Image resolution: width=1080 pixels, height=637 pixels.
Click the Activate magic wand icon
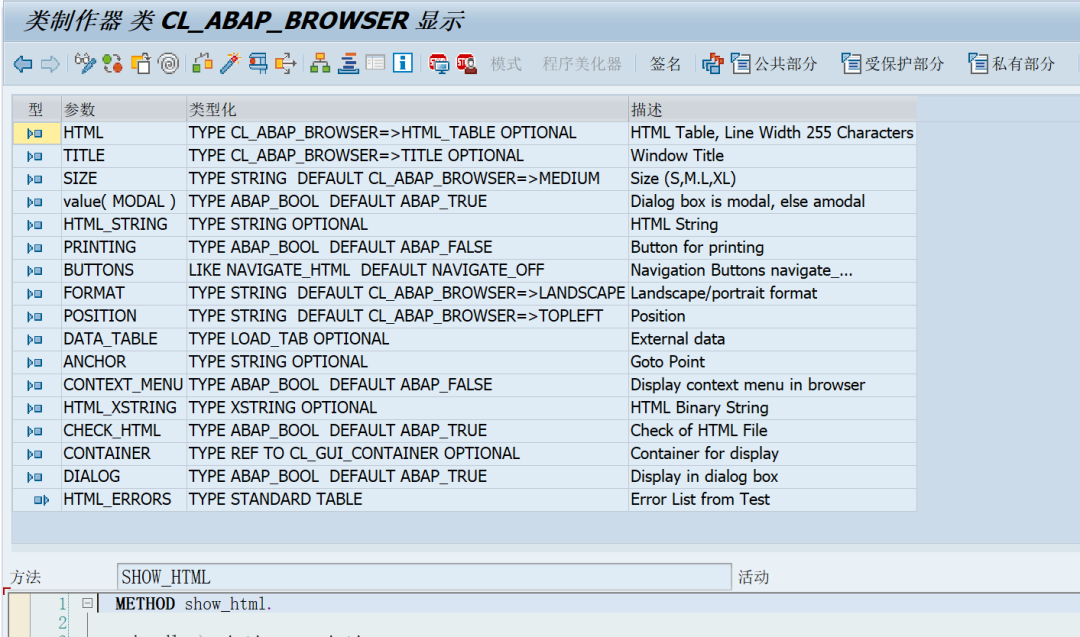click(230, 64)
